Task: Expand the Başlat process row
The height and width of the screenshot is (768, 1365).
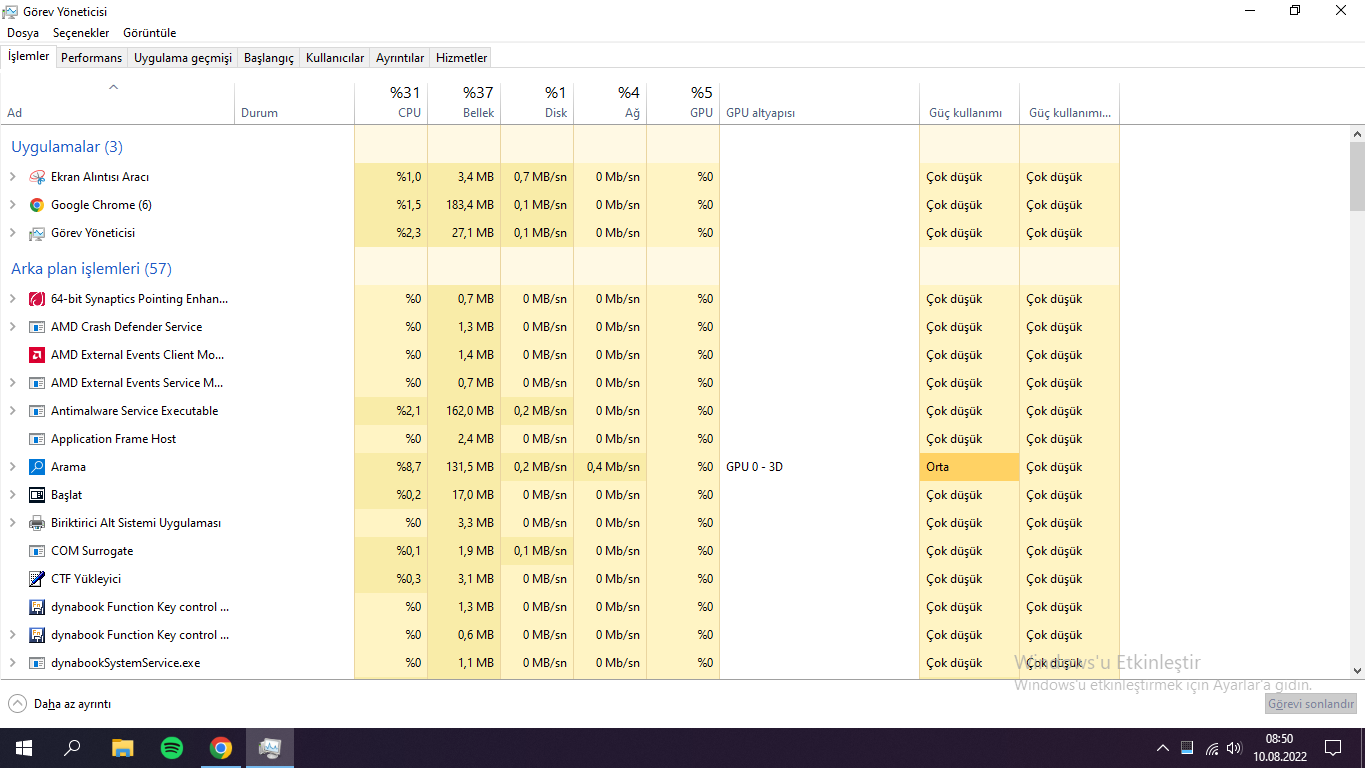Action: pyautogui.click(x=13, y=495)
